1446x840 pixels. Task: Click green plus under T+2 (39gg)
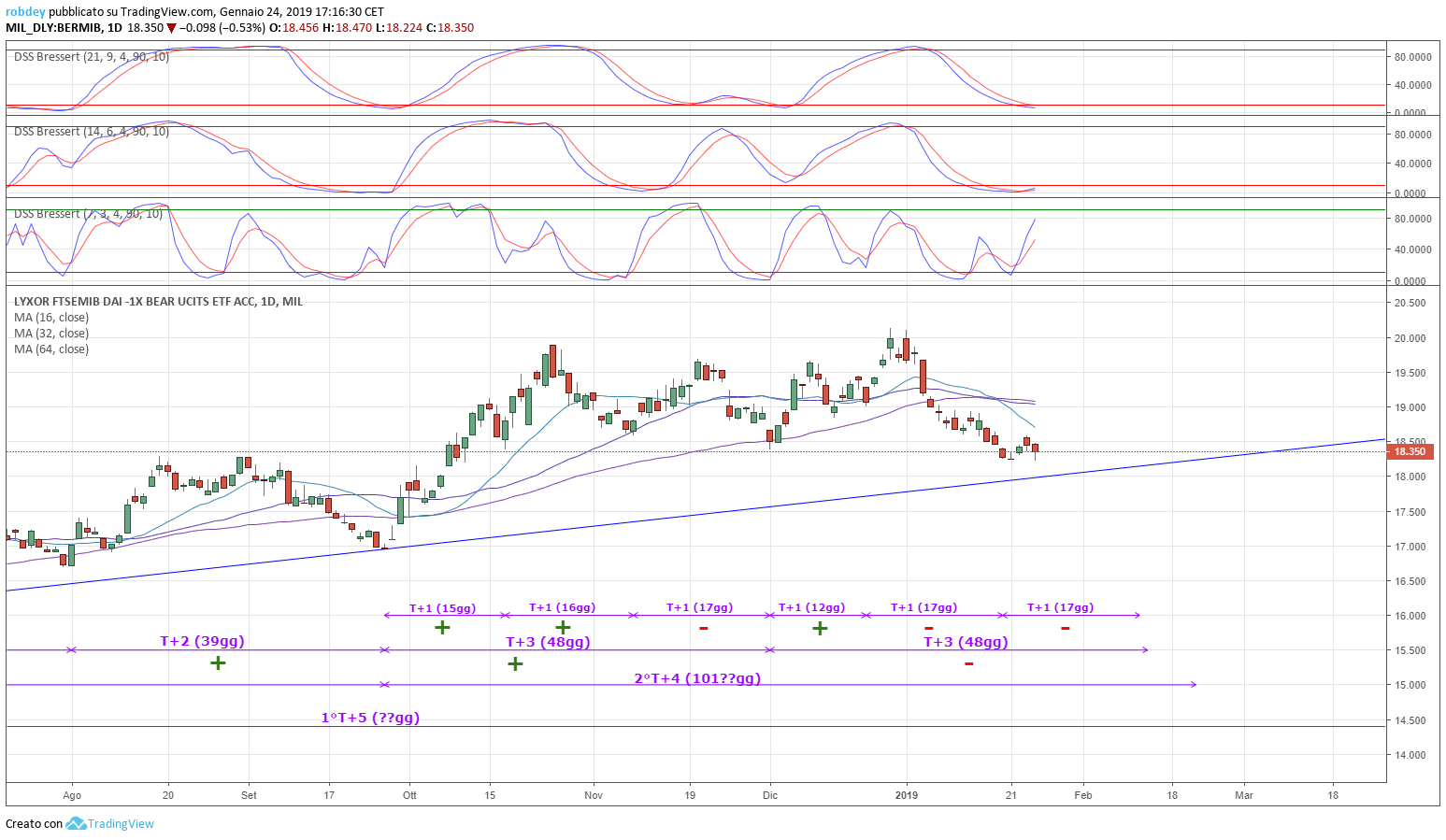coord(218,662)
